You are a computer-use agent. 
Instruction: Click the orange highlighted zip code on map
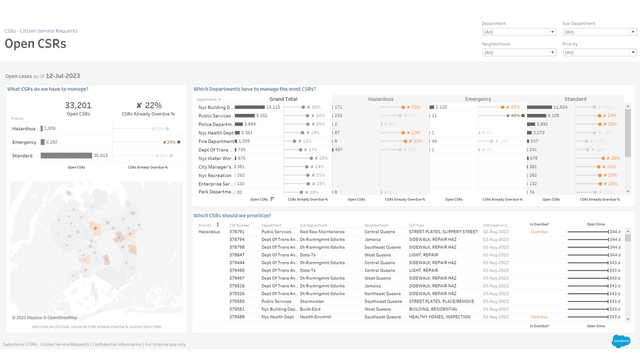click(95, 227)
